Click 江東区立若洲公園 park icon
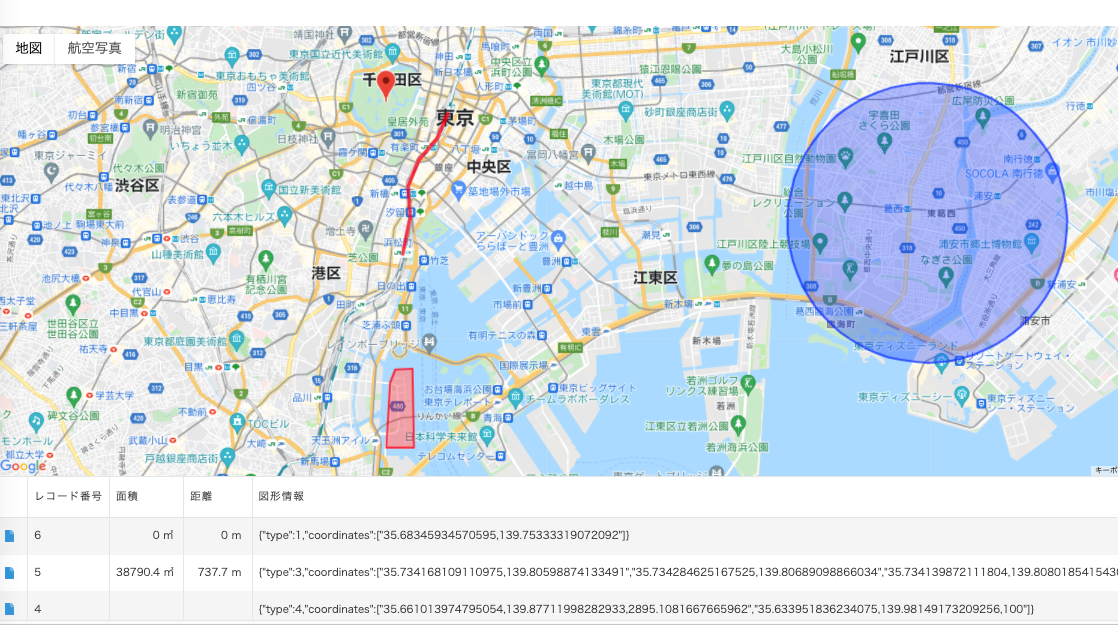The width and height of the screenshot is (1118, 625). (x=739, y=425)
